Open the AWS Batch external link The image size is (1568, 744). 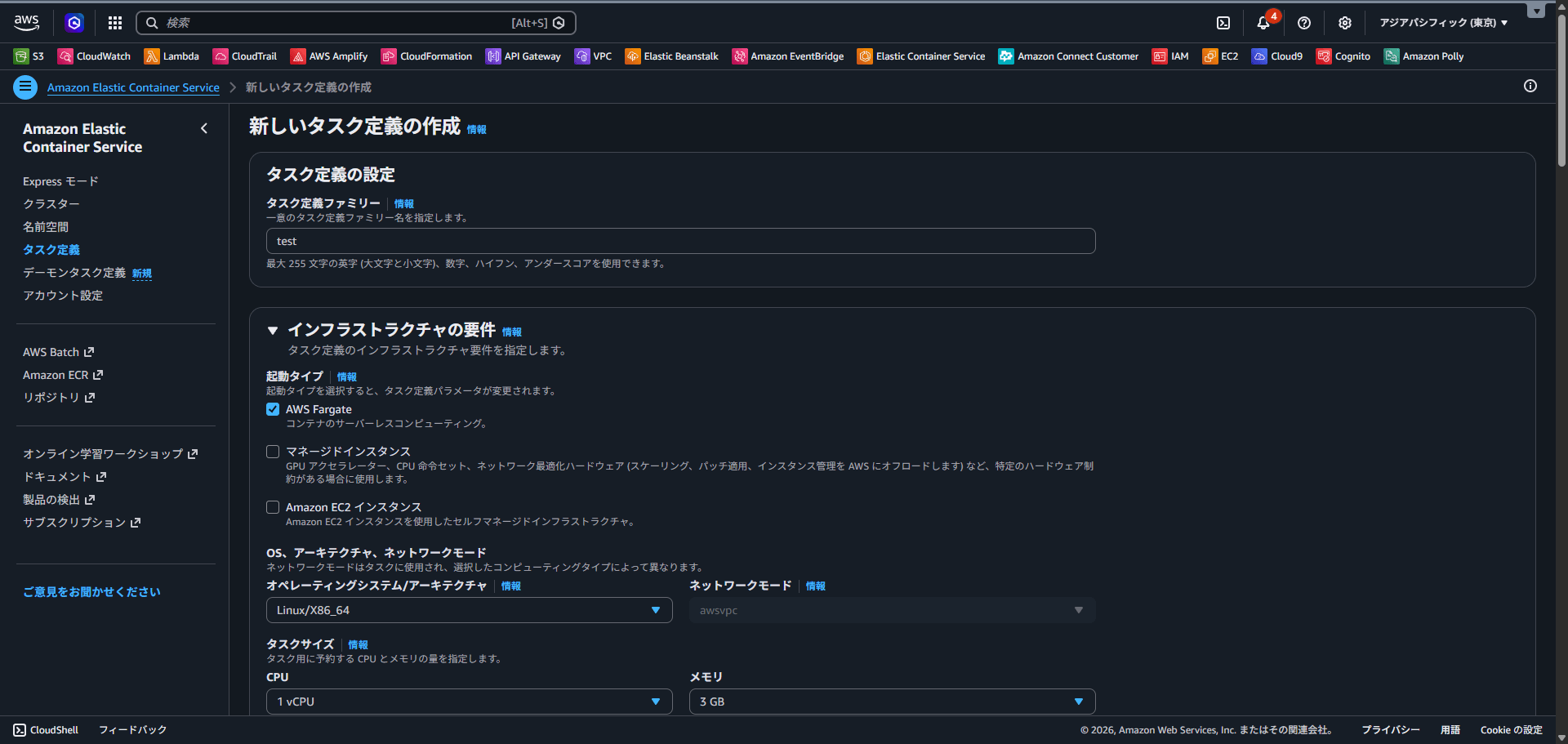click(x=59, y=352)
